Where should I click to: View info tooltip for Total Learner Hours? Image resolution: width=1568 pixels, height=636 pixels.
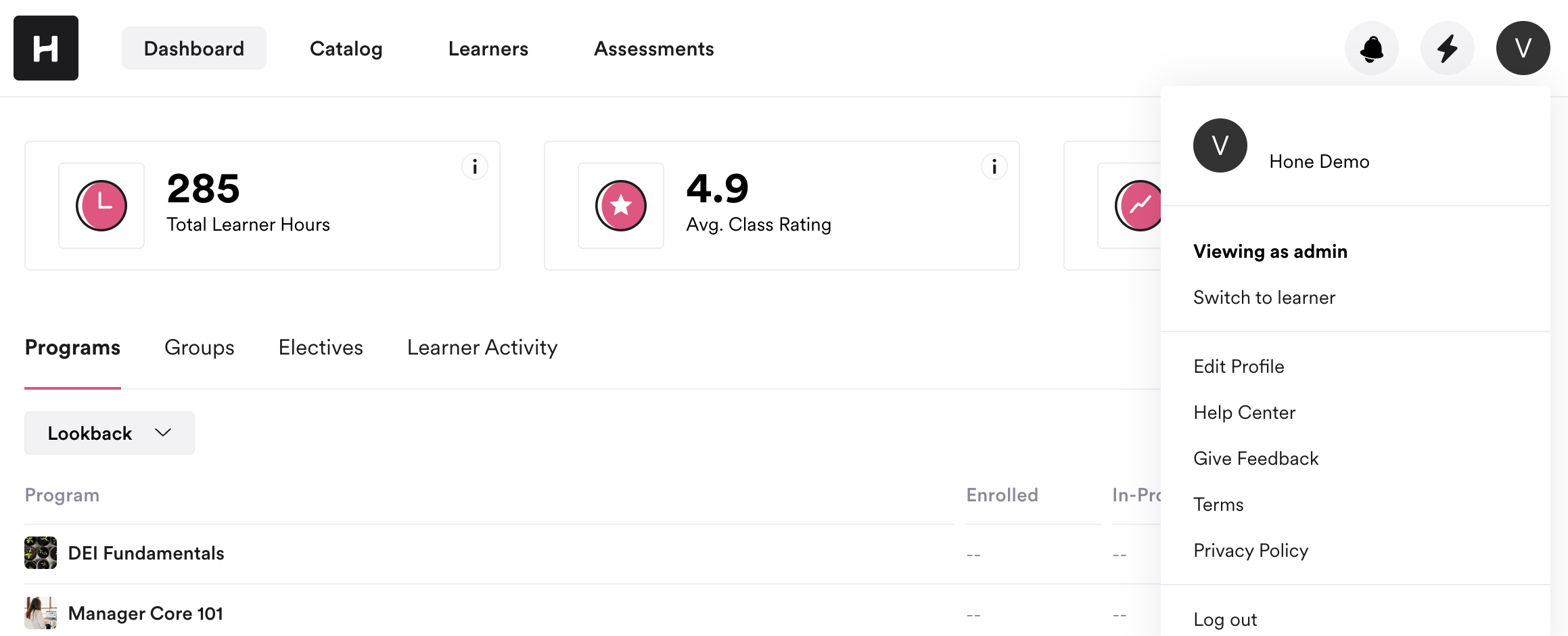click(x=474, y=166)
